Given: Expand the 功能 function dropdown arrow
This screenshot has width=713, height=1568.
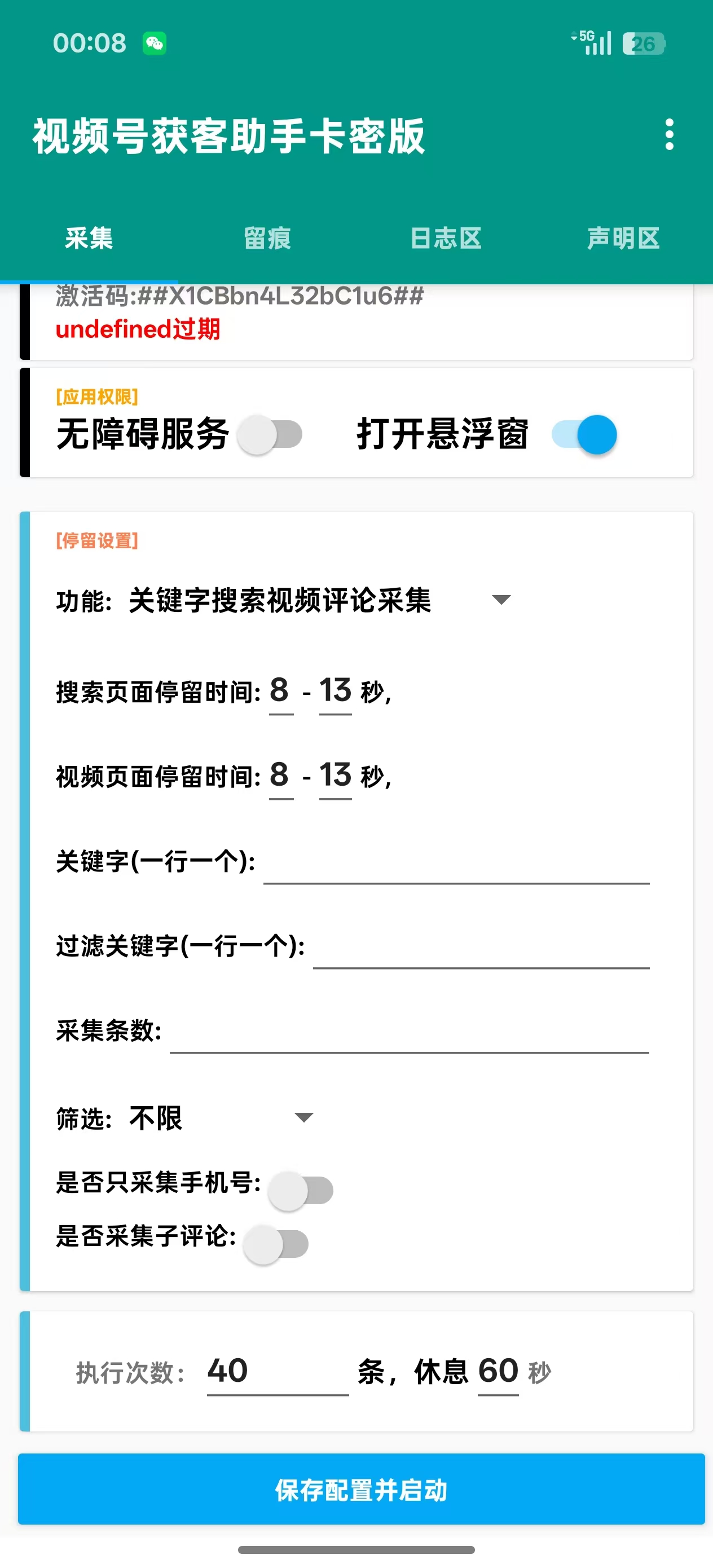Looking at the screenshot, I should [500, 600].
